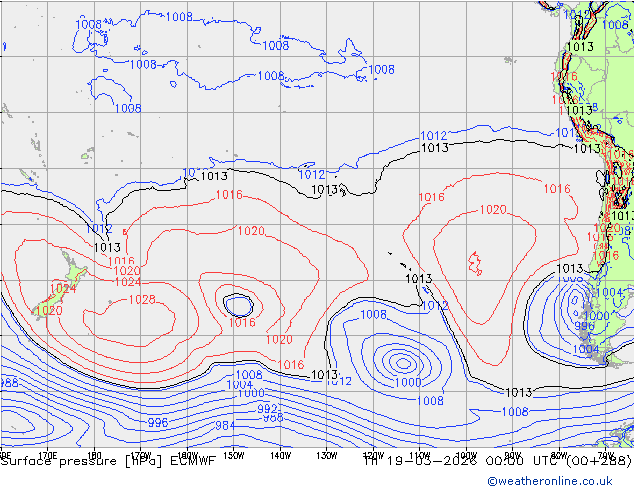
Task: Select the 1024 label on New Zealand's North Island
Action: (x=63, y=288)
